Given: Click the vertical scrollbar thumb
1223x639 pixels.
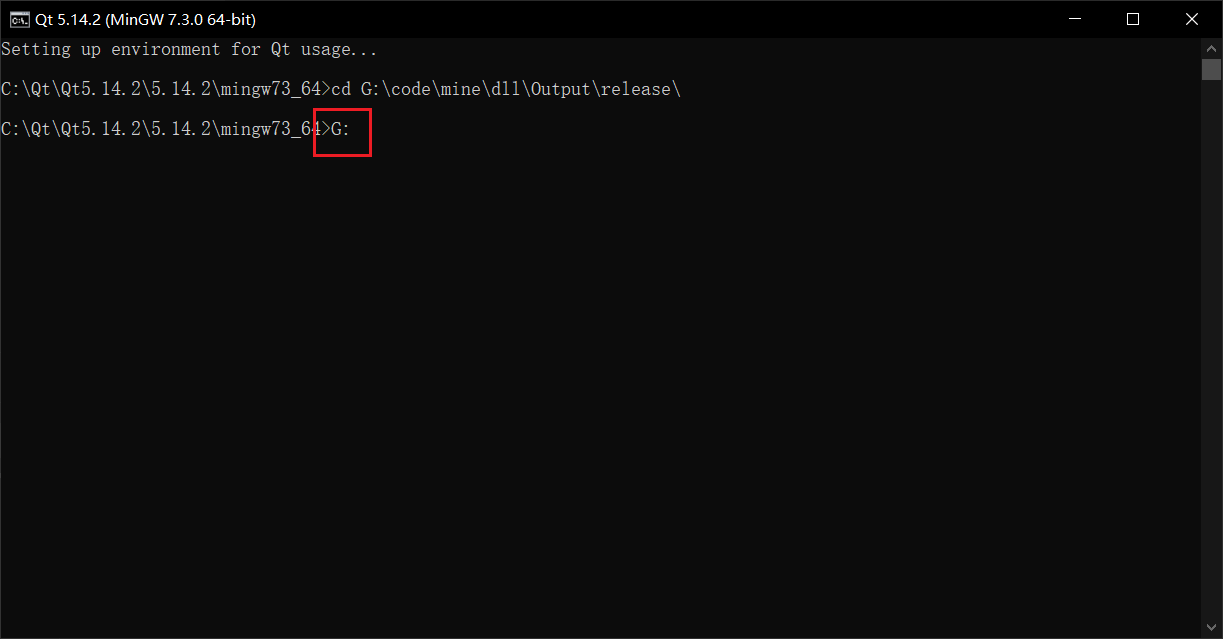Looking at the screenshot, I should click(1211, 69).
